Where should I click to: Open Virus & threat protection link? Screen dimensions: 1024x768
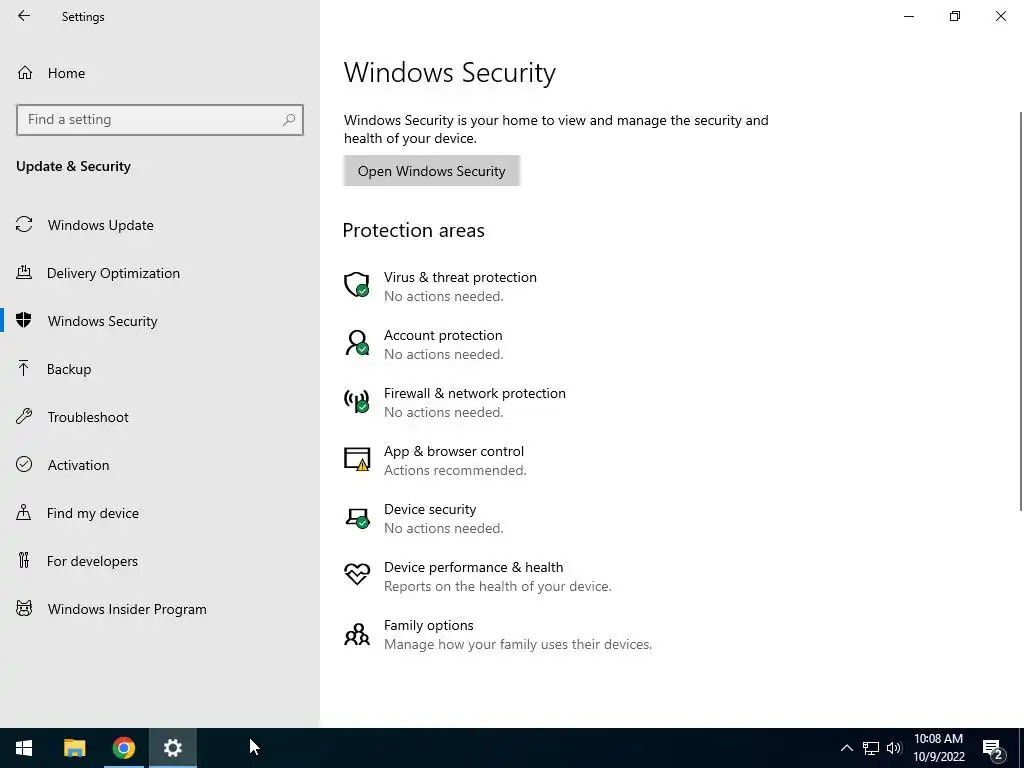coord(460,277)
